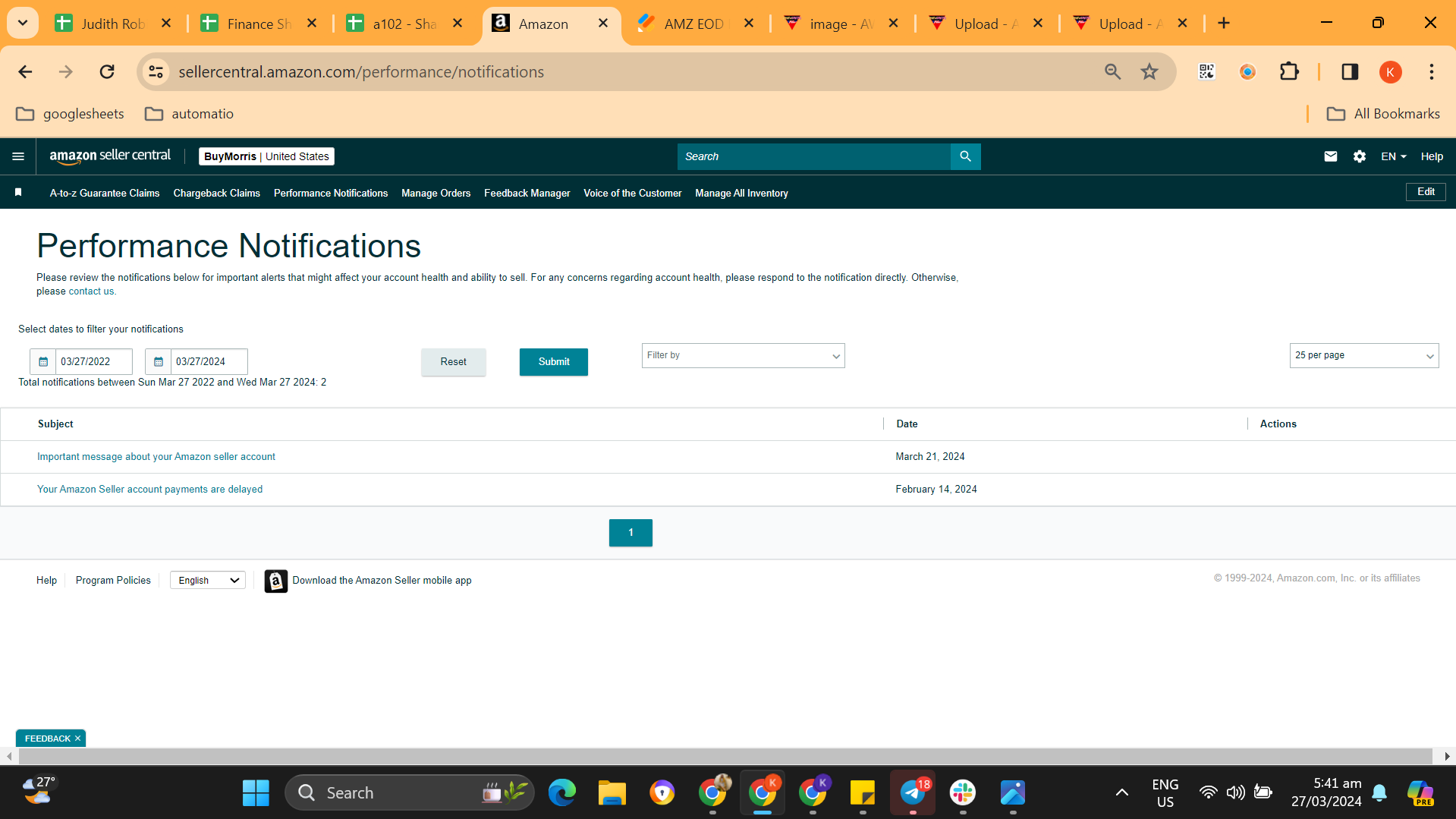This screenshot has width=1456, height=819.
Task: Open Manage All Inventory menu item
Action: pos(742,194)
